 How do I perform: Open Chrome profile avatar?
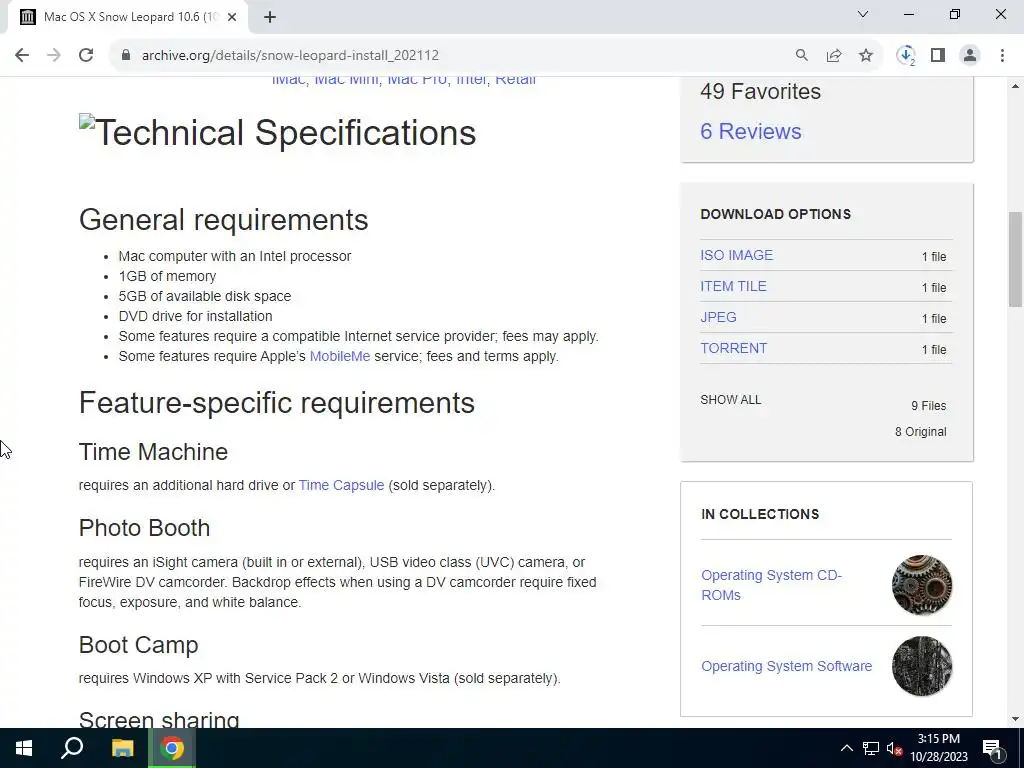pyautogui.click(x=970, y=55)
